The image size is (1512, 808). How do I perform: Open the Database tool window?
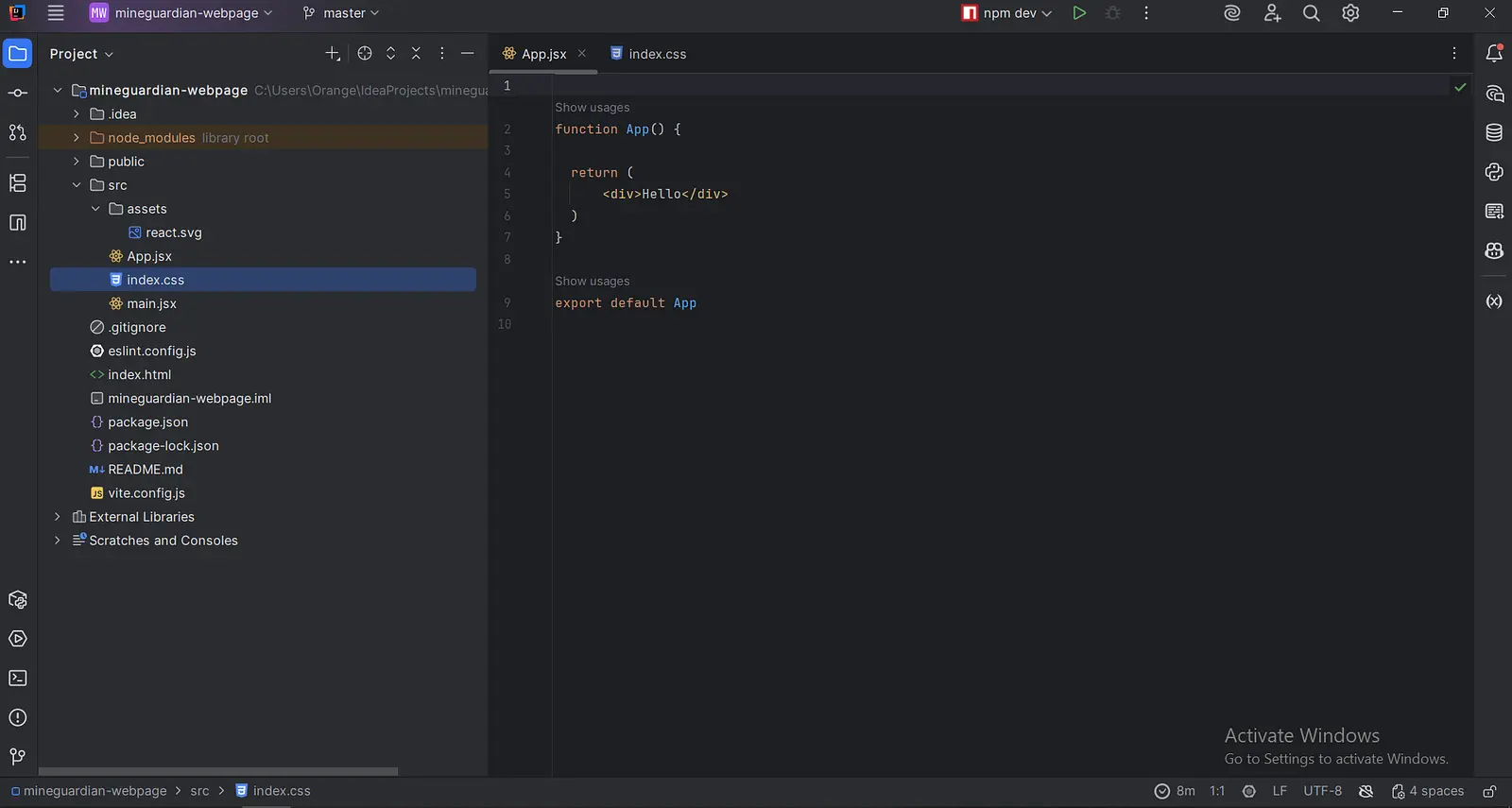(x=1494, y=132)
